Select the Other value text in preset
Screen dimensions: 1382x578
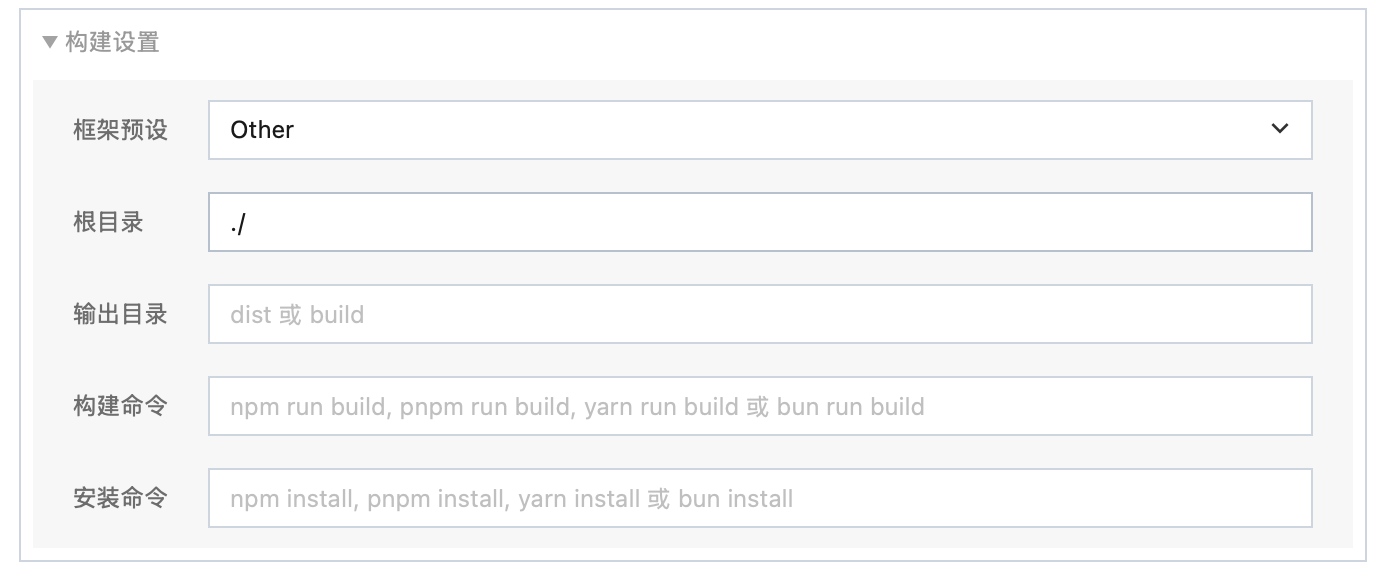pyautogui.click(x=262, y=130)
